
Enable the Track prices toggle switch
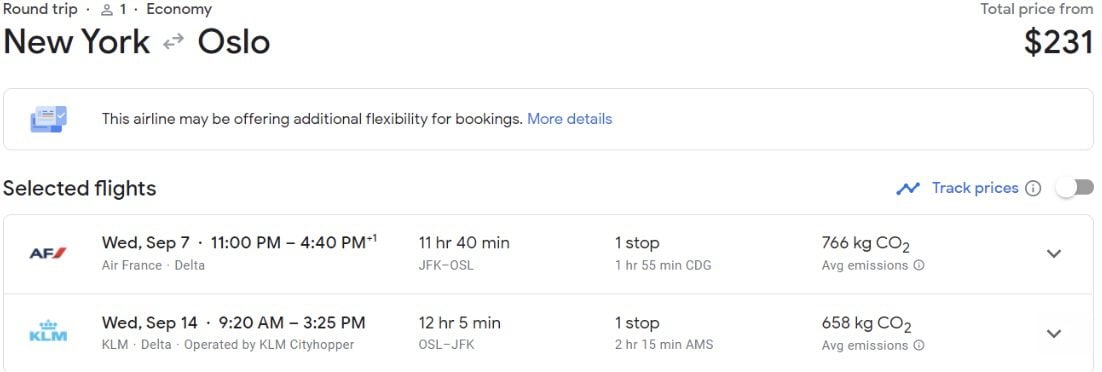click(x=1075, y=188)
